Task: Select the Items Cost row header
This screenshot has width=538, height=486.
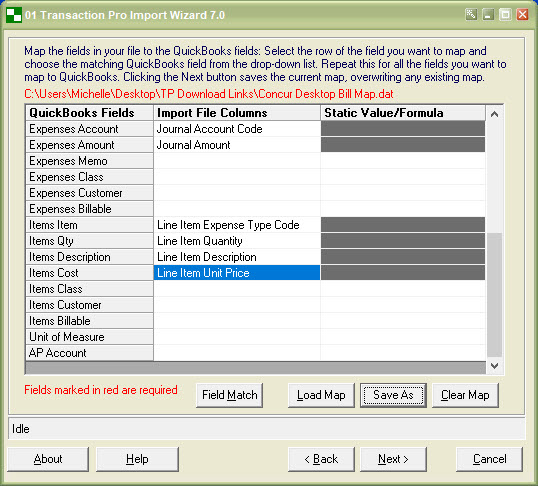Action: pyautogui.click(x=89, y=273)
